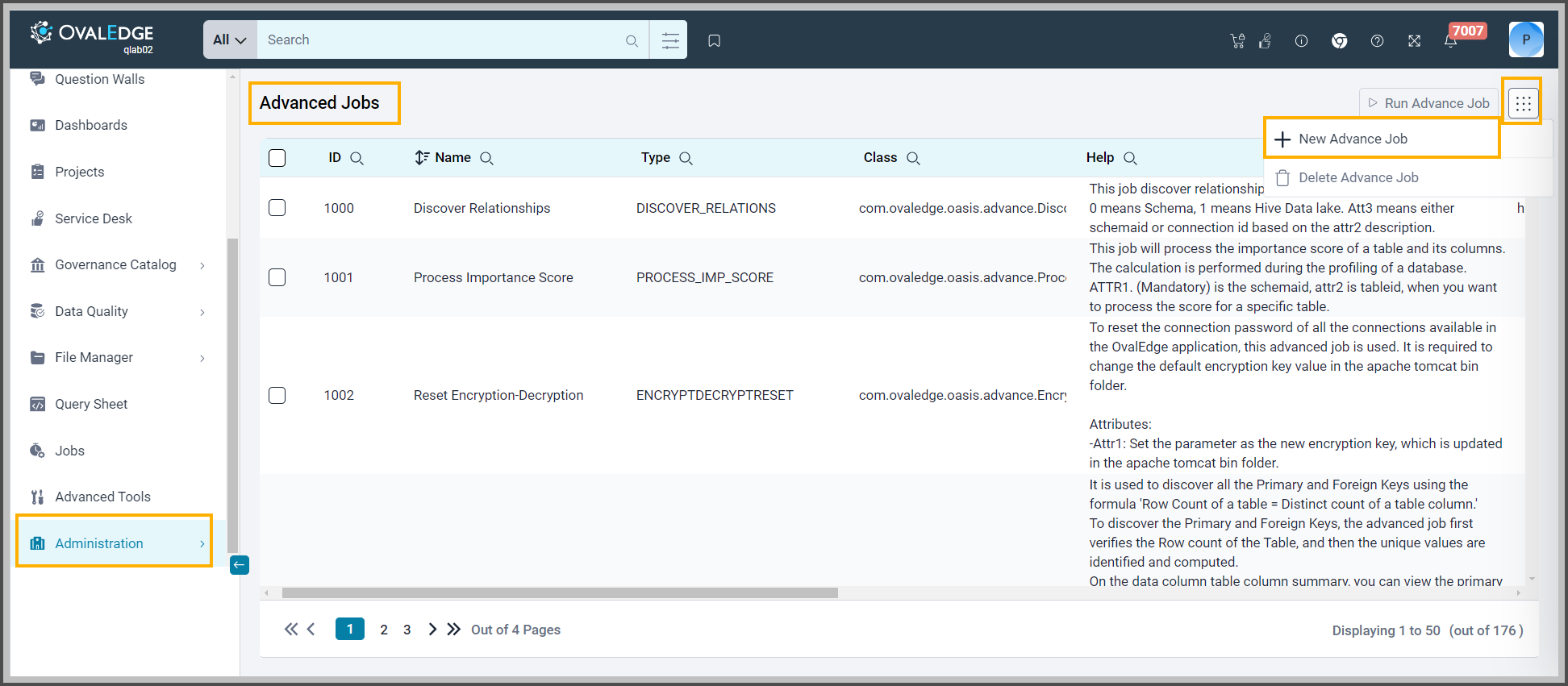Open the nine-dots options menu icon
Screen dimensions: 1568x686
1523,103
